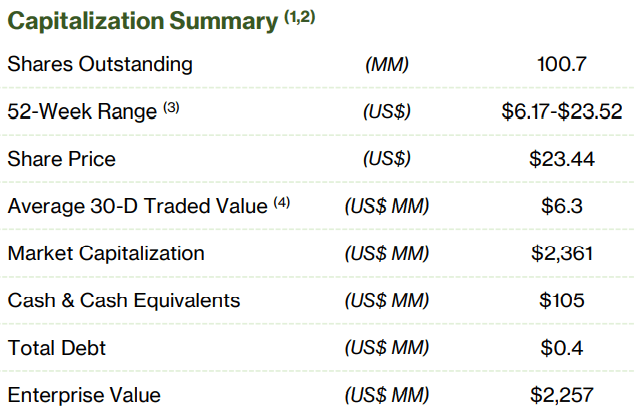The image size is (635, 415).
Task: Click the $0.4 total debt value
Action: 561,348
